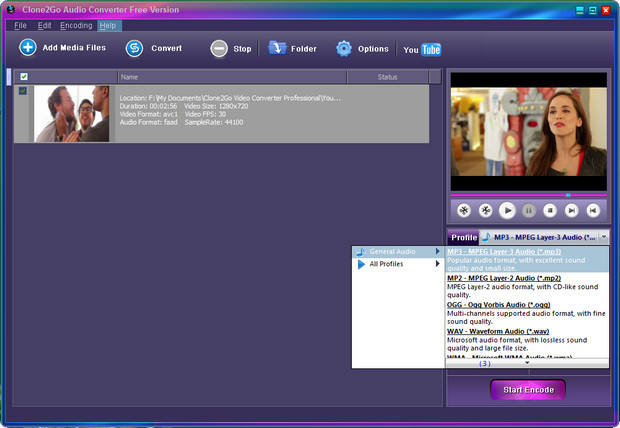The height and width of the screenshot is (428, 620).
Task: Click the Stop toolbar label
Action: (242, 49)
